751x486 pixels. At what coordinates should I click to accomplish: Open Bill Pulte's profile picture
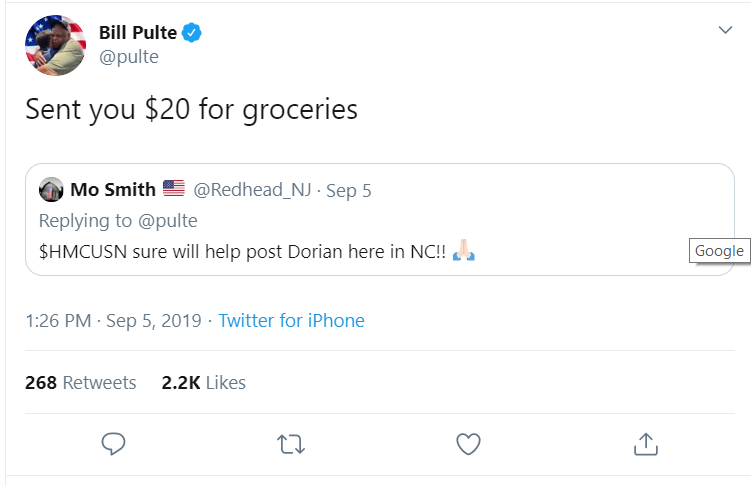click(x=54, y=45)
